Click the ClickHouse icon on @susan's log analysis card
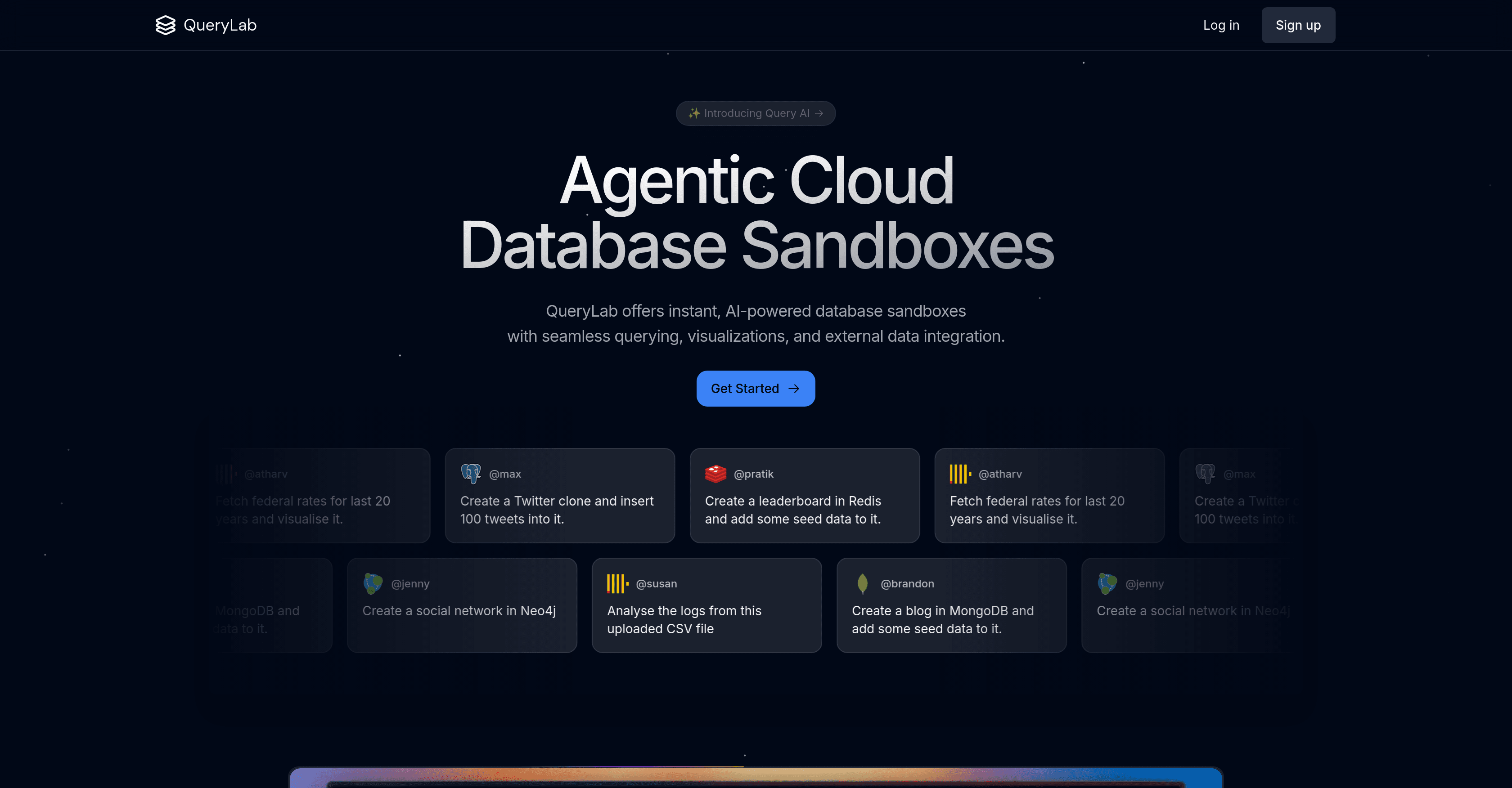This screenshot has width=1512, height=788. (x=616, y=583)
